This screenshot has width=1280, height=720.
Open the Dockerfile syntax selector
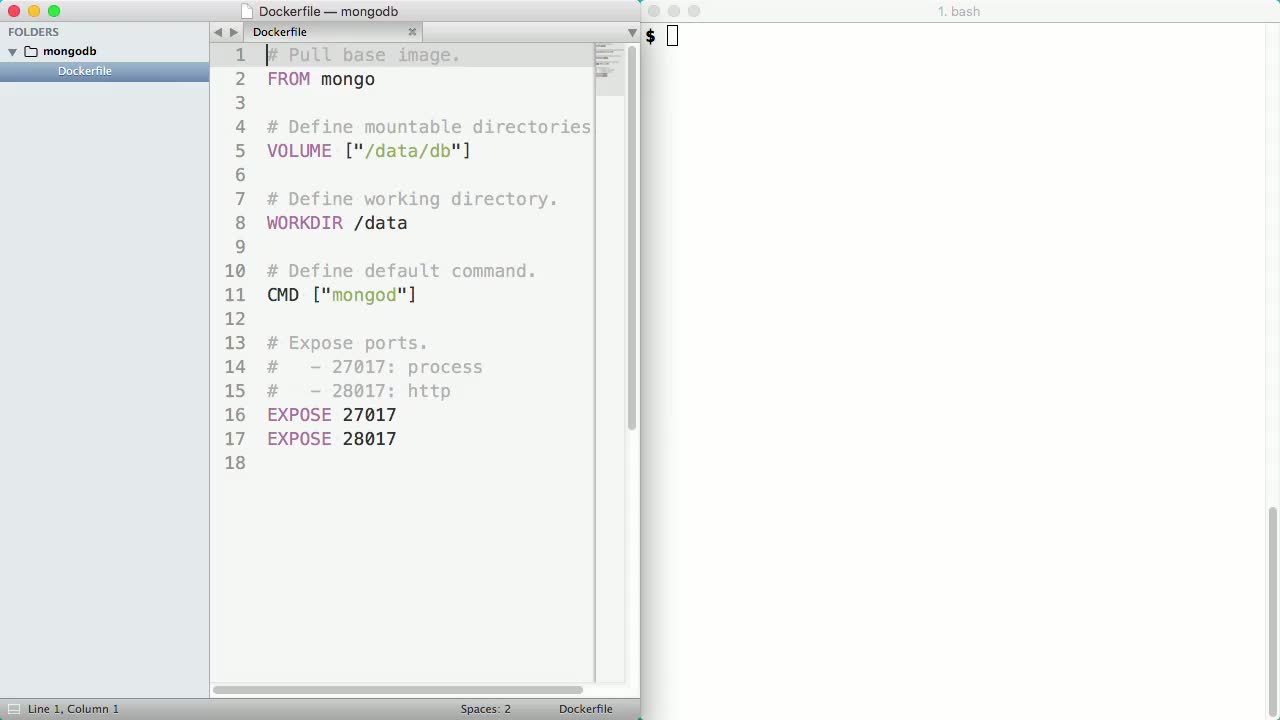(x=586, y=709)
